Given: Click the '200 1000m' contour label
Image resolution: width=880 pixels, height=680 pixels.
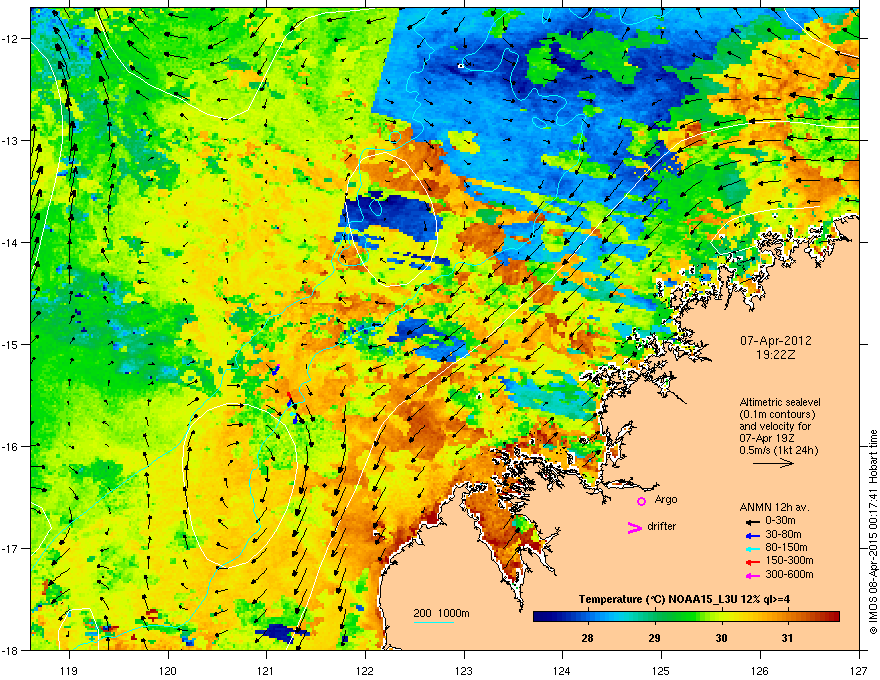Looking at the screenshot, I should [441, 613].
